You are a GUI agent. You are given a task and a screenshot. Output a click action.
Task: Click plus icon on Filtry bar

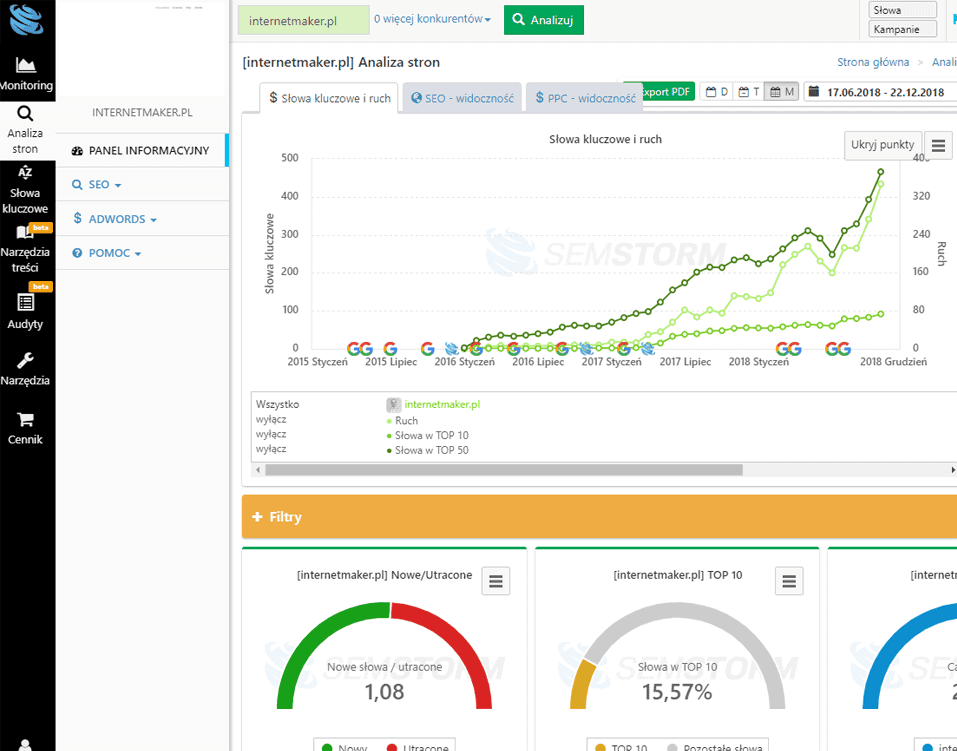[258, 517]
